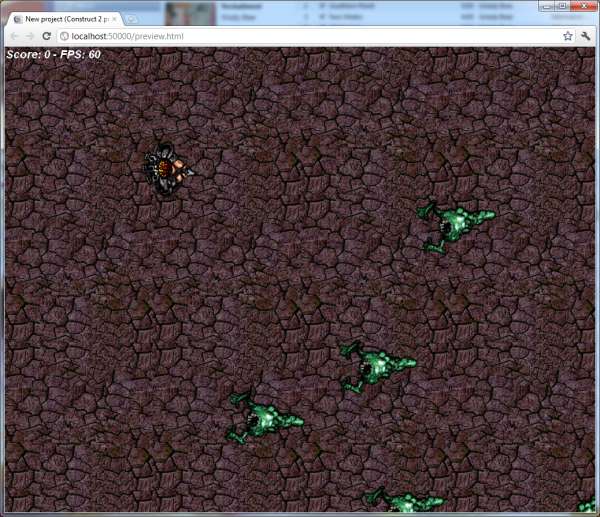Click the green monster in the middle
Viewport: 600px width, 517px height.
point(374,368)
